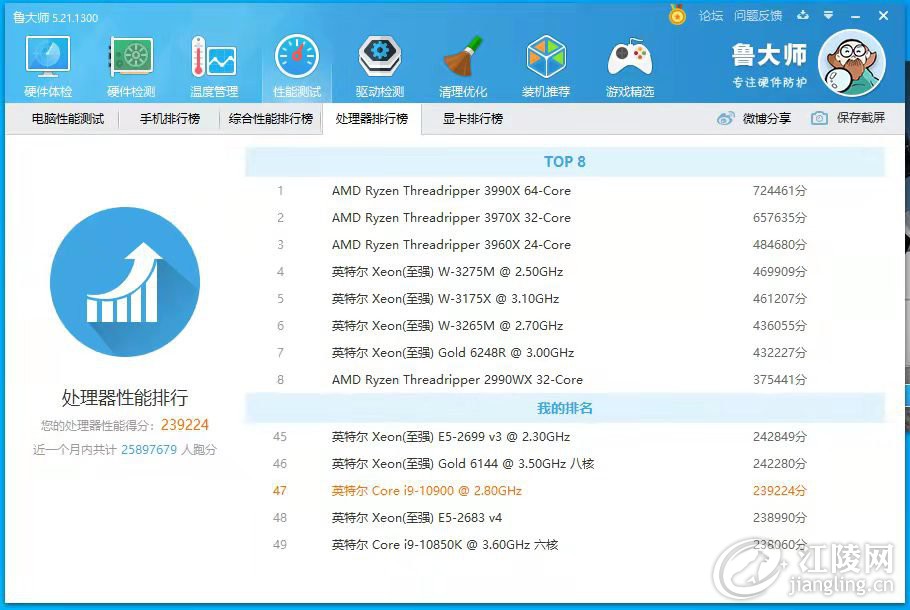Image resolution: width=910 pixels, height=610 pixels.
Task: Click the gold medal icon in title bar
Action: (677, 15)
